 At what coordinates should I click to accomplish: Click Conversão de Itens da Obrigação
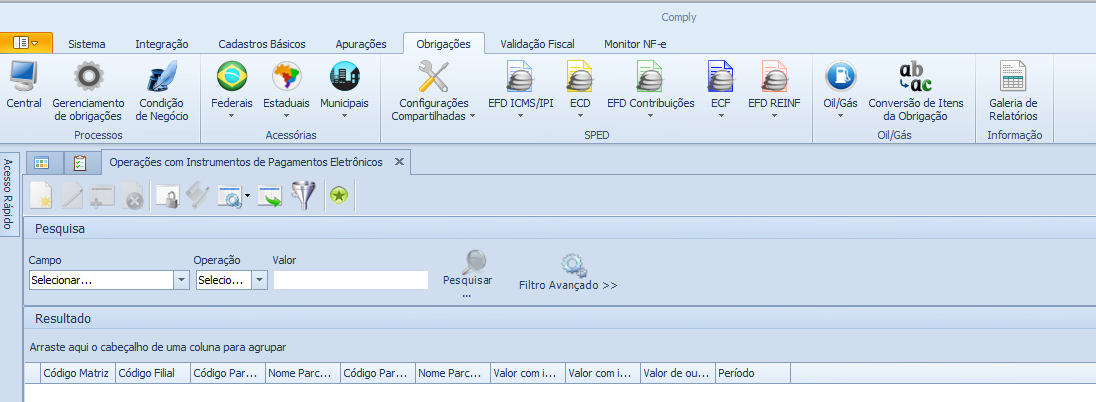click(917, 78)
